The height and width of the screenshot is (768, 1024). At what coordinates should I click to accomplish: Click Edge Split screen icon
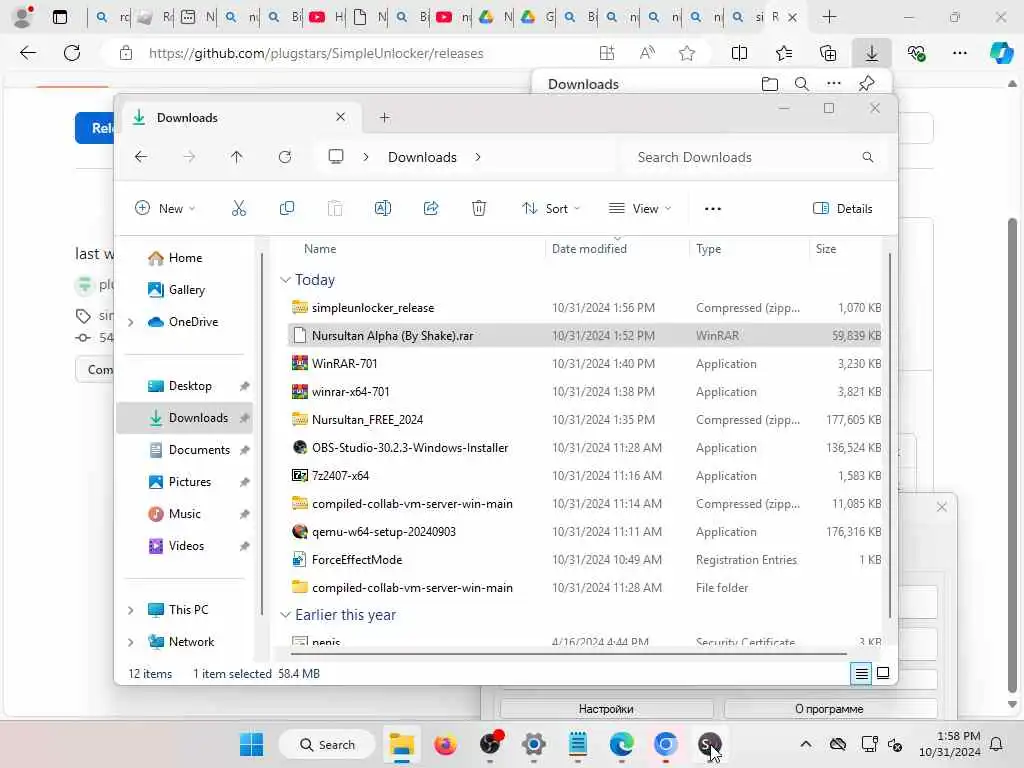click(x=739, y=54)
